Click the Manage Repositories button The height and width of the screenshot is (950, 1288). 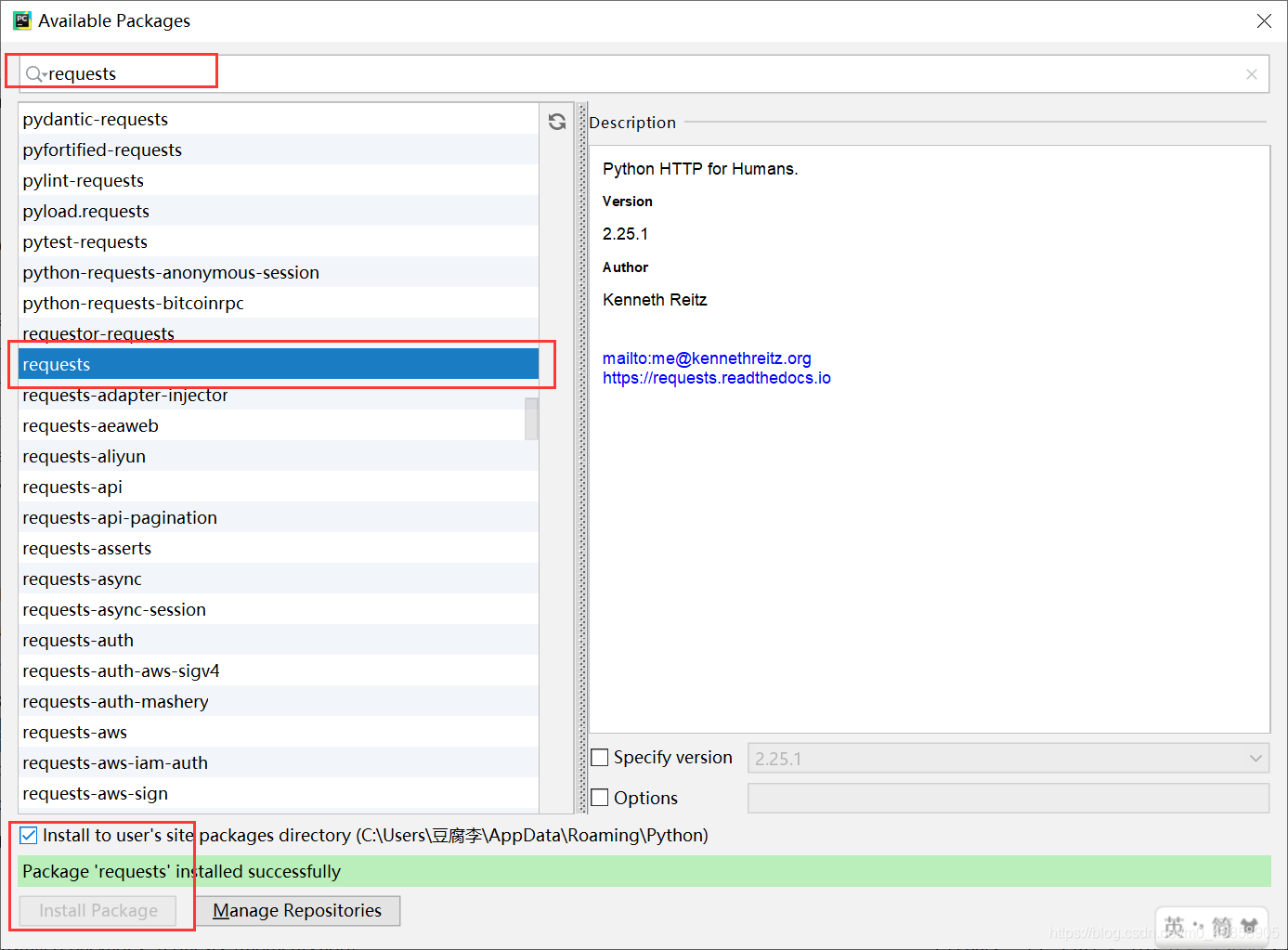(297, 911)
